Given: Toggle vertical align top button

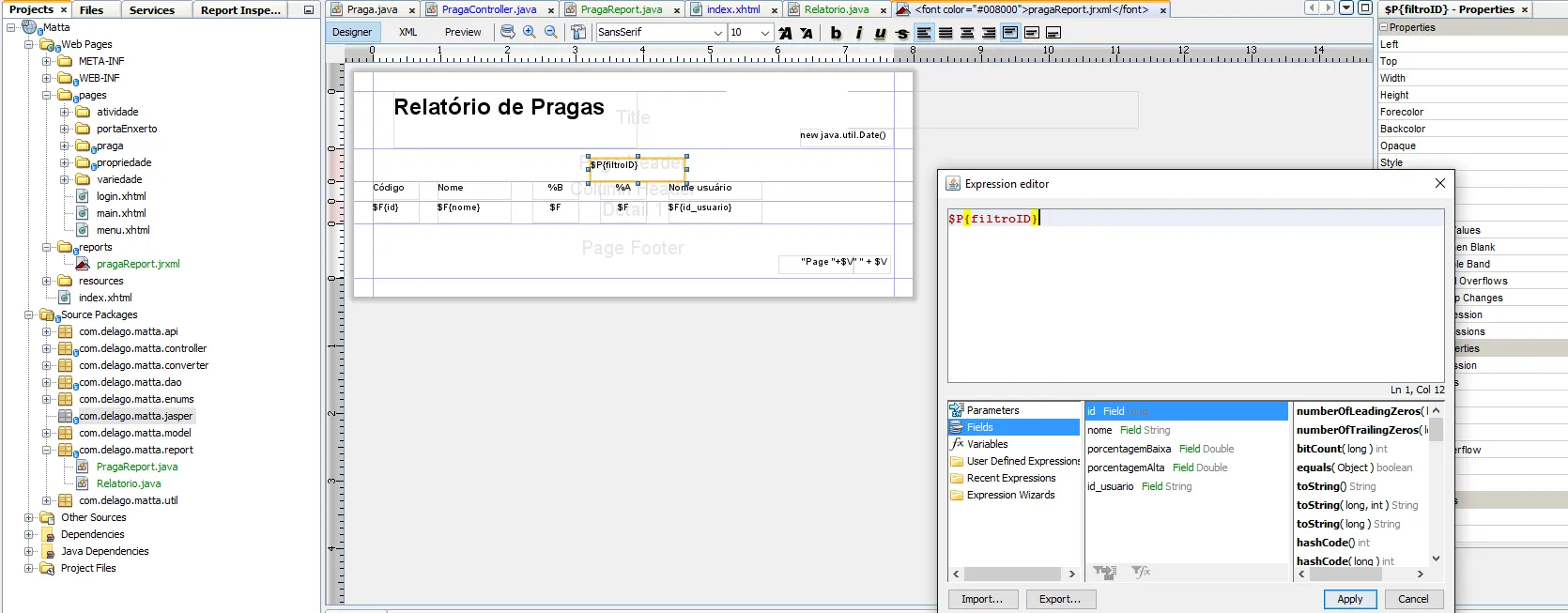Looking at the screenshot, I should [x=1010, y=33].
